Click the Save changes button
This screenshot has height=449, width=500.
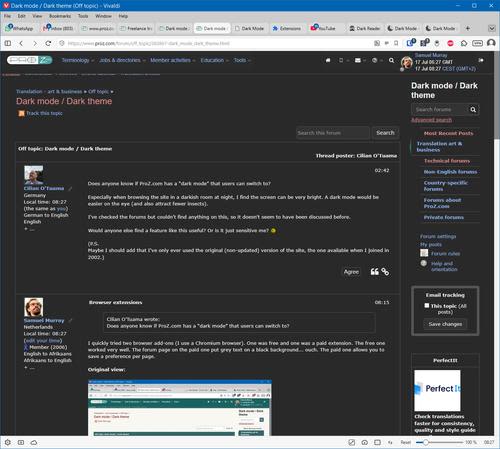[445, 324]
